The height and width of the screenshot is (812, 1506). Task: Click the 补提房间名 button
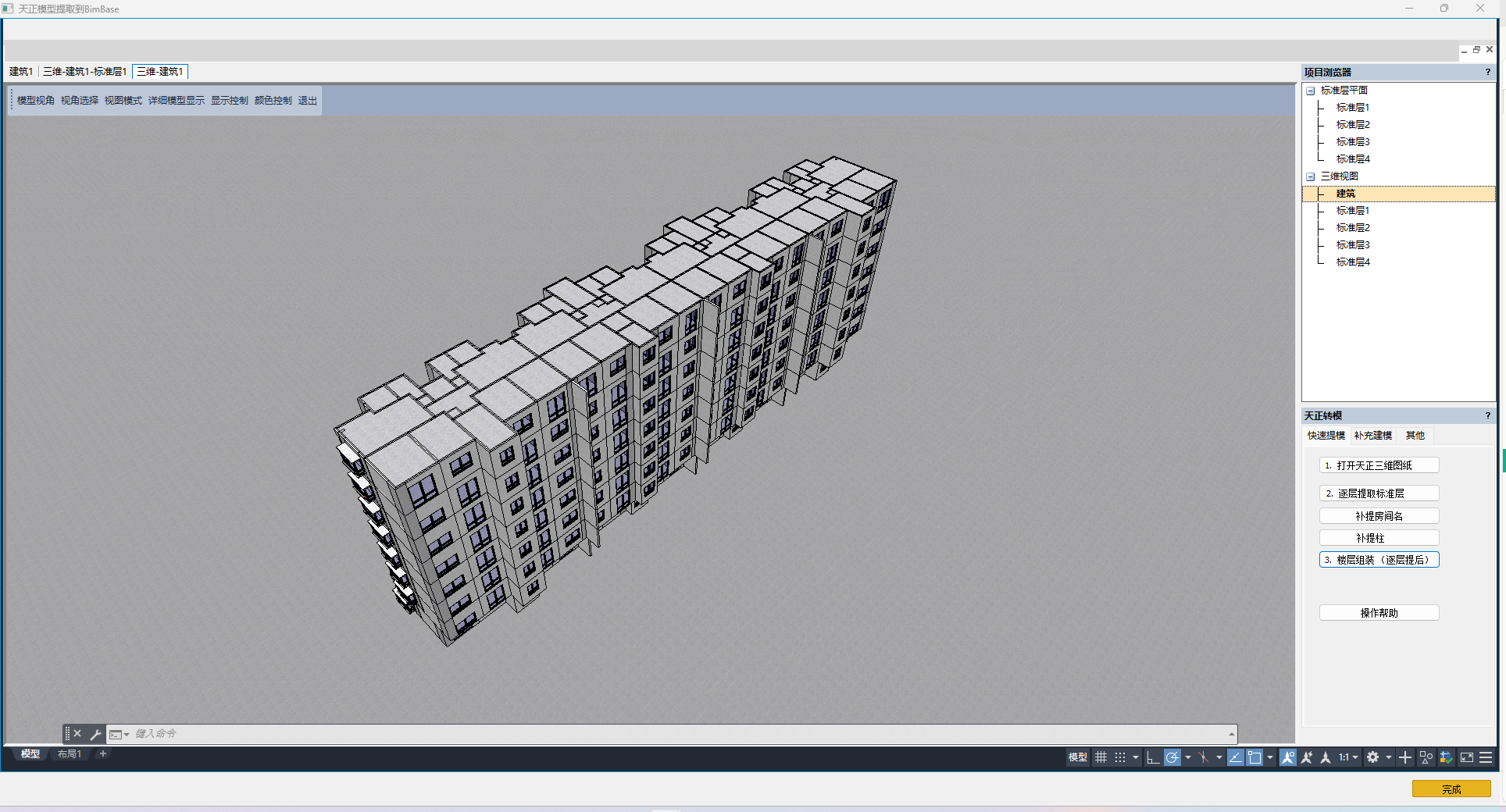pyautogui.click(x=1379, y=516)
